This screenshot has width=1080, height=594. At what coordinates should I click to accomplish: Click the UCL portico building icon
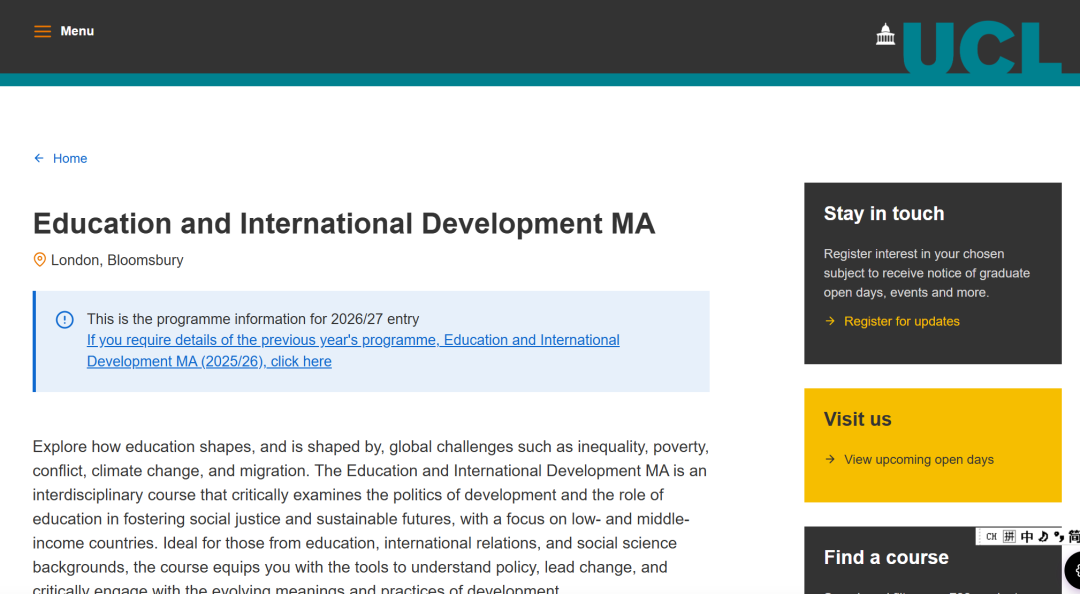point(885,35)
